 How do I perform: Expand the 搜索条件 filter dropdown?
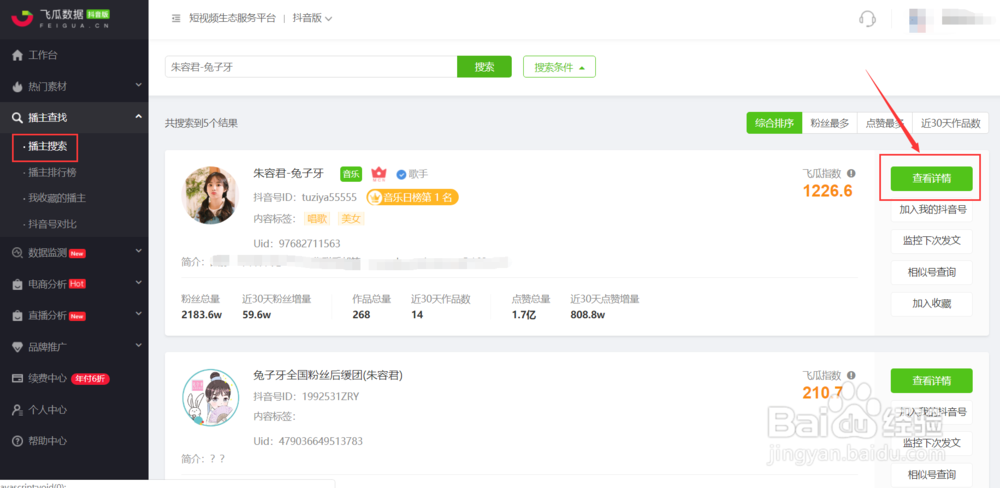tap(559, 67)
